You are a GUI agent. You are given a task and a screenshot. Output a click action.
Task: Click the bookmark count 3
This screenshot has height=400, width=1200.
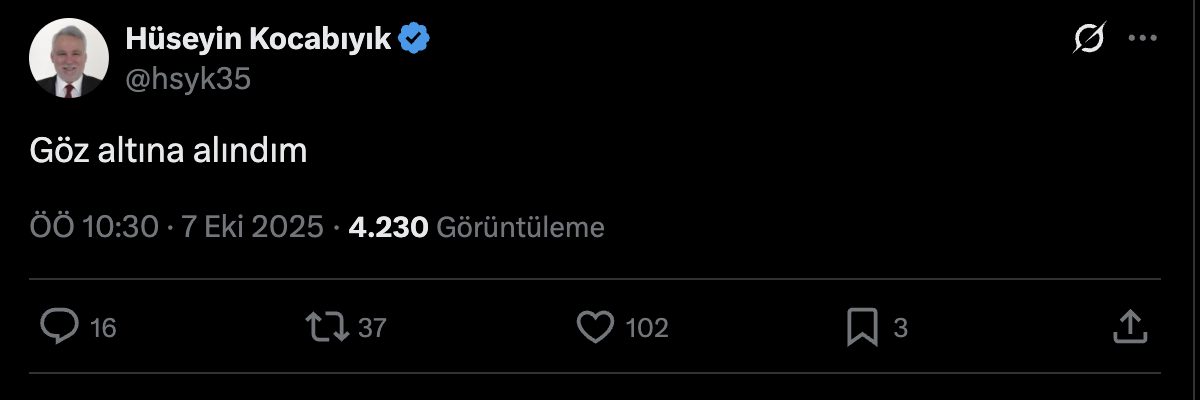(900, 328)
